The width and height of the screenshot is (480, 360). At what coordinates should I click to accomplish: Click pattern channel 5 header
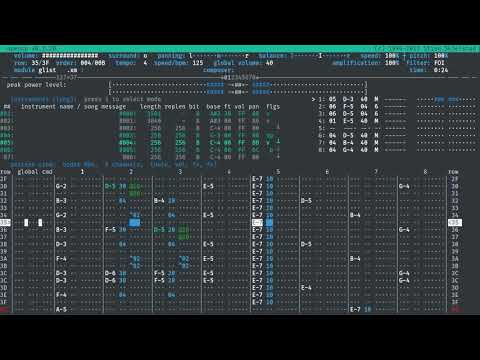coord(278,172)
